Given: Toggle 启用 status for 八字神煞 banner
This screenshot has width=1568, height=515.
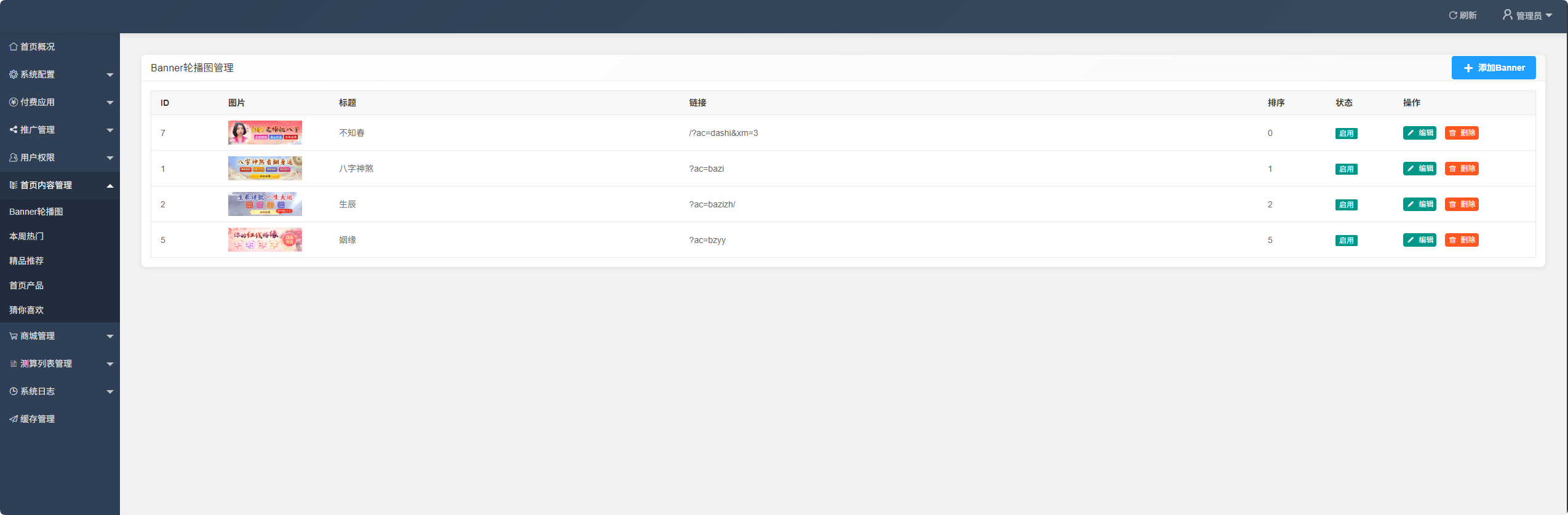Looking at the screenshot, I should [x=1346, y=169].
